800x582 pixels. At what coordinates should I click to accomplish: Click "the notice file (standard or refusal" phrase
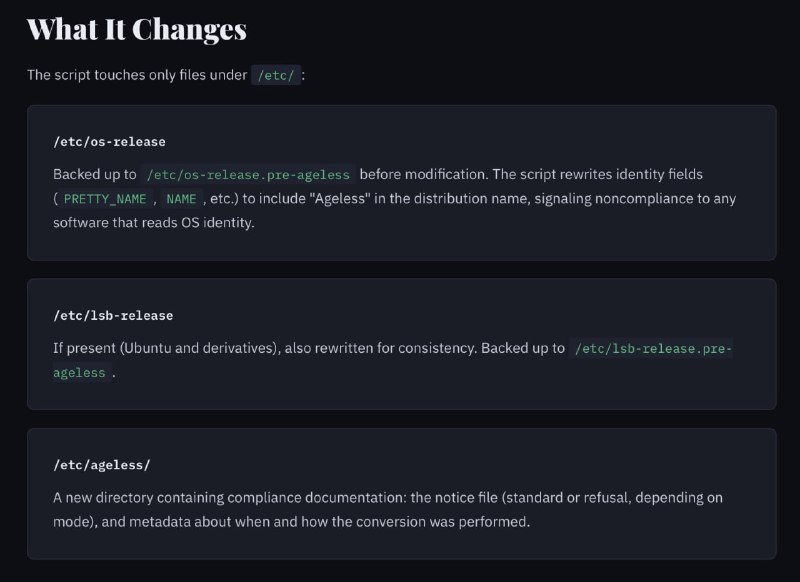[520, 498]
